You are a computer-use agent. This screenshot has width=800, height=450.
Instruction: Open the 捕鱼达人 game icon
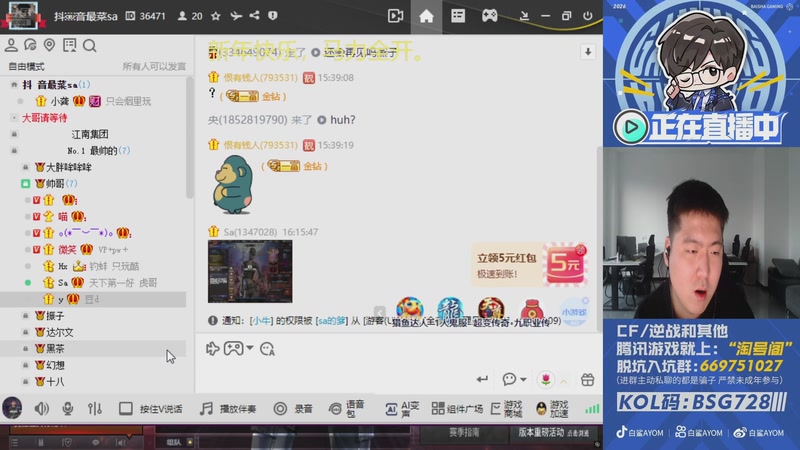409,310
